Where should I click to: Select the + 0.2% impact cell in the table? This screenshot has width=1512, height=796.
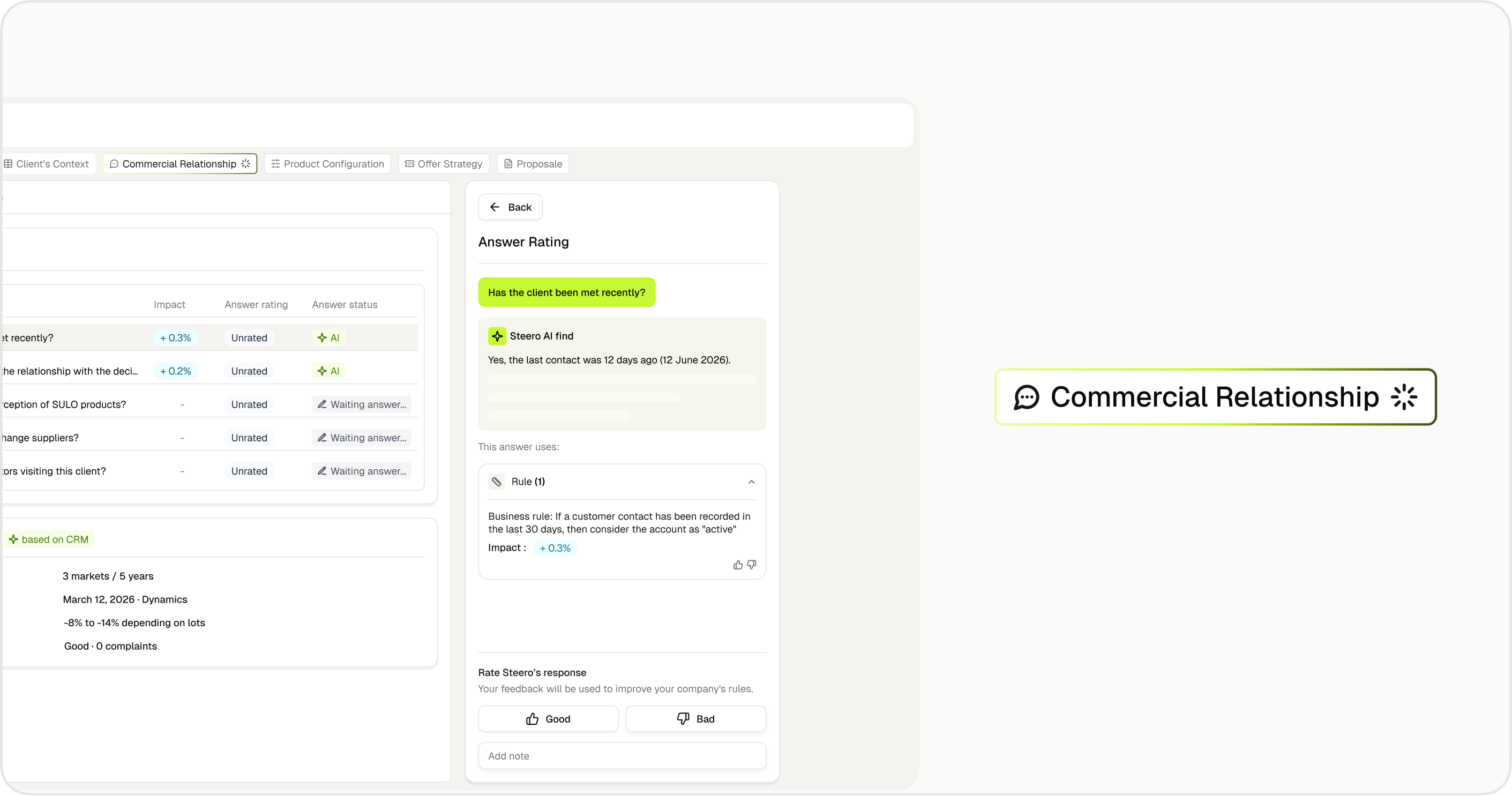[x=176, y=372]
